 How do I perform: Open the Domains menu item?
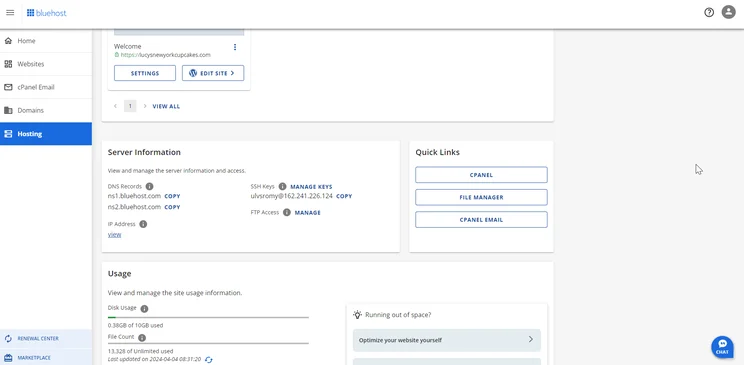click(x=46, y=111)
